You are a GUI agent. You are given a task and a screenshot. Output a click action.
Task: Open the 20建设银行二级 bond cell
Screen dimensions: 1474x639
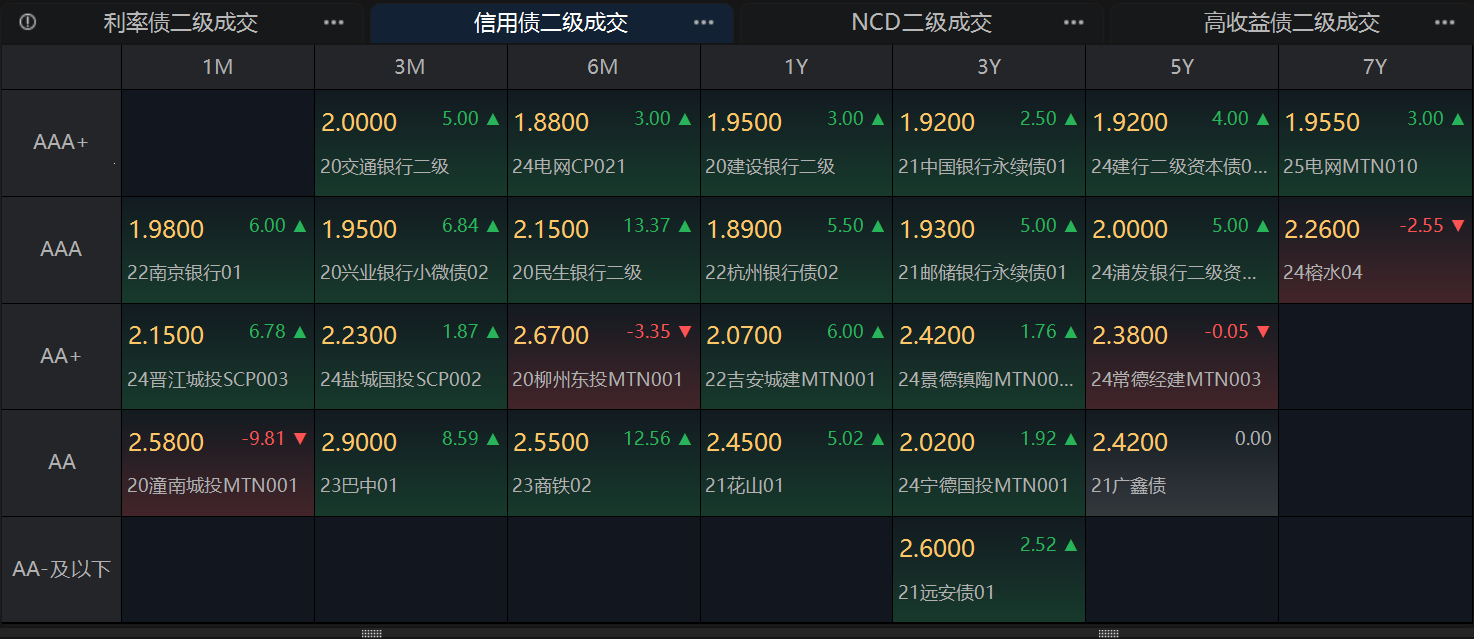(x=797, y=143)
